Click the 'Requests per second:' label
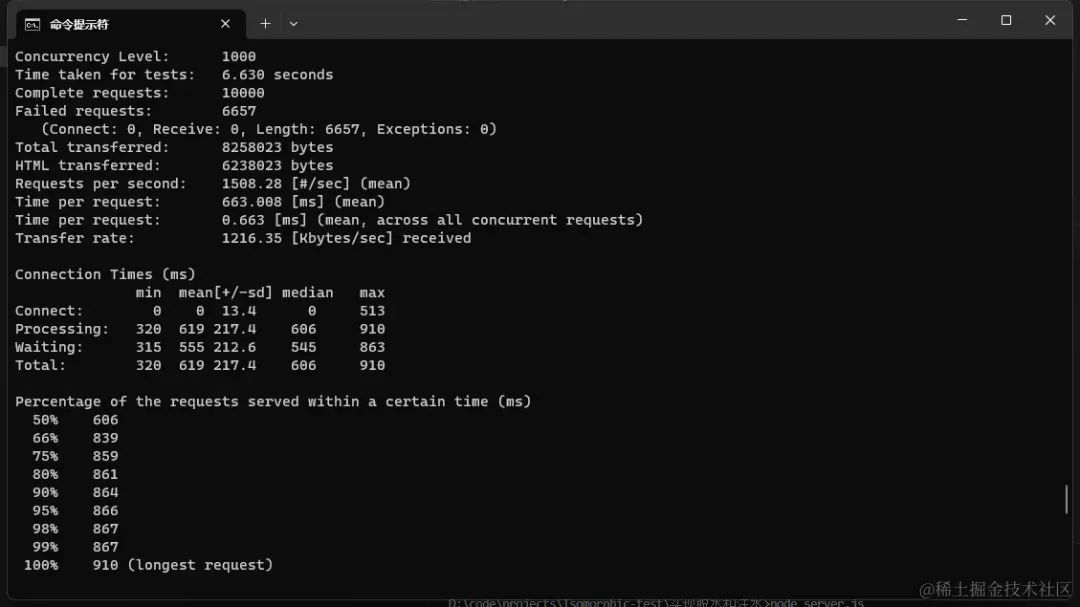This screenshot has width=1080, height=607. point(101,183)
